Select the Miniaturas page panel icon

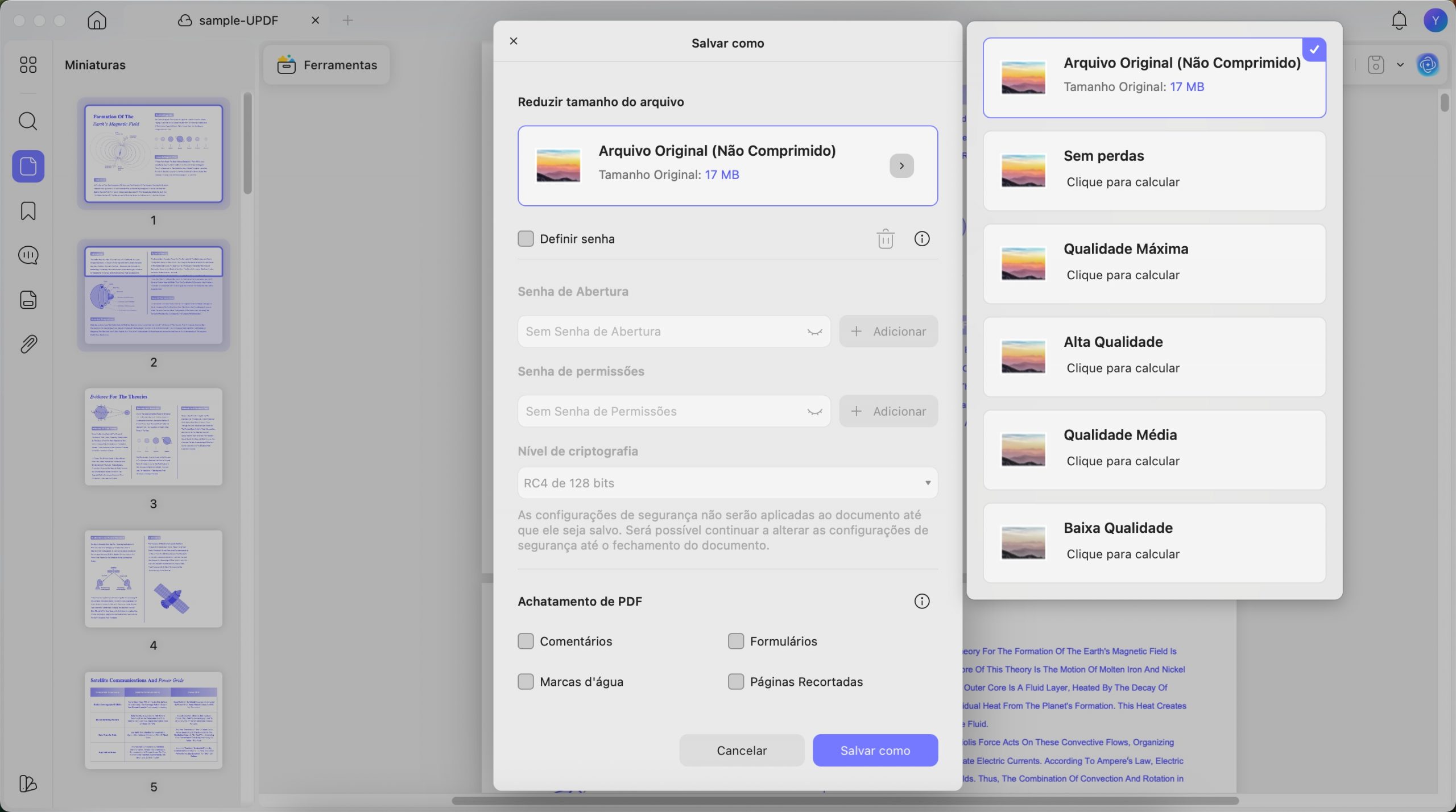(x=28, y=166)
